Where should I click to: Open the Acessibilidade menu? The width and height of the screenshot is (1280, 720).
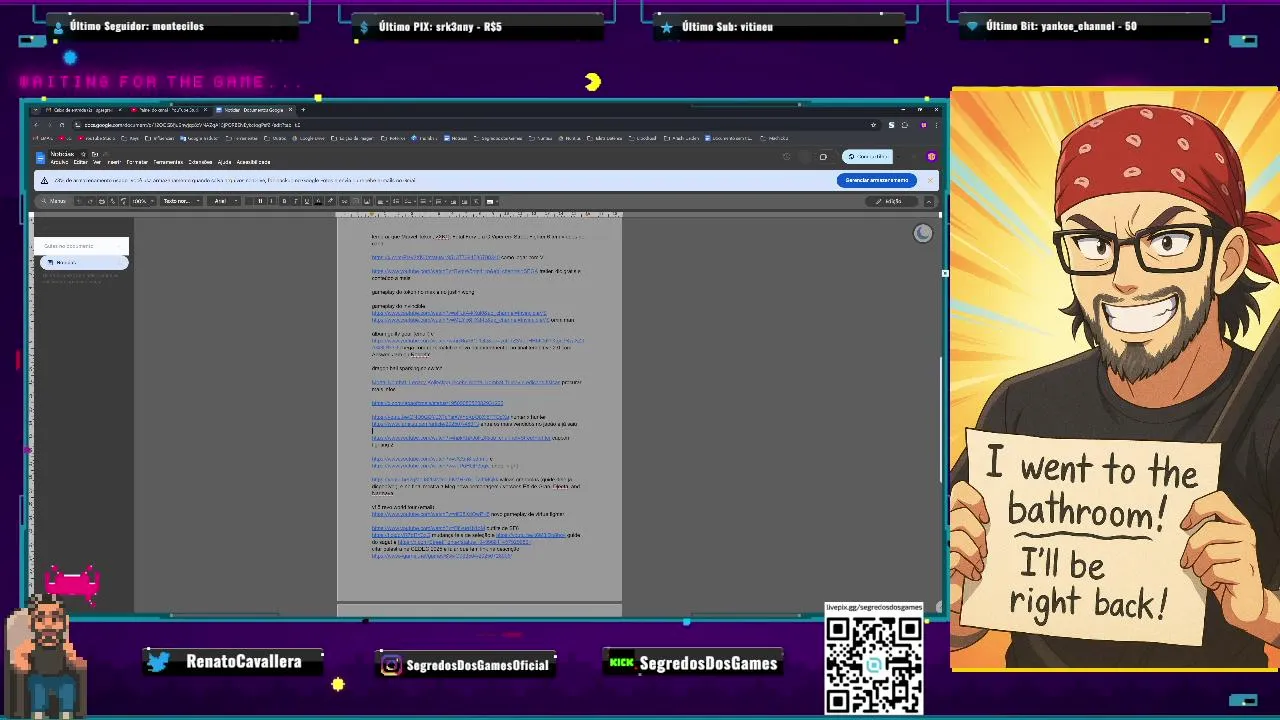pos(253,162)
